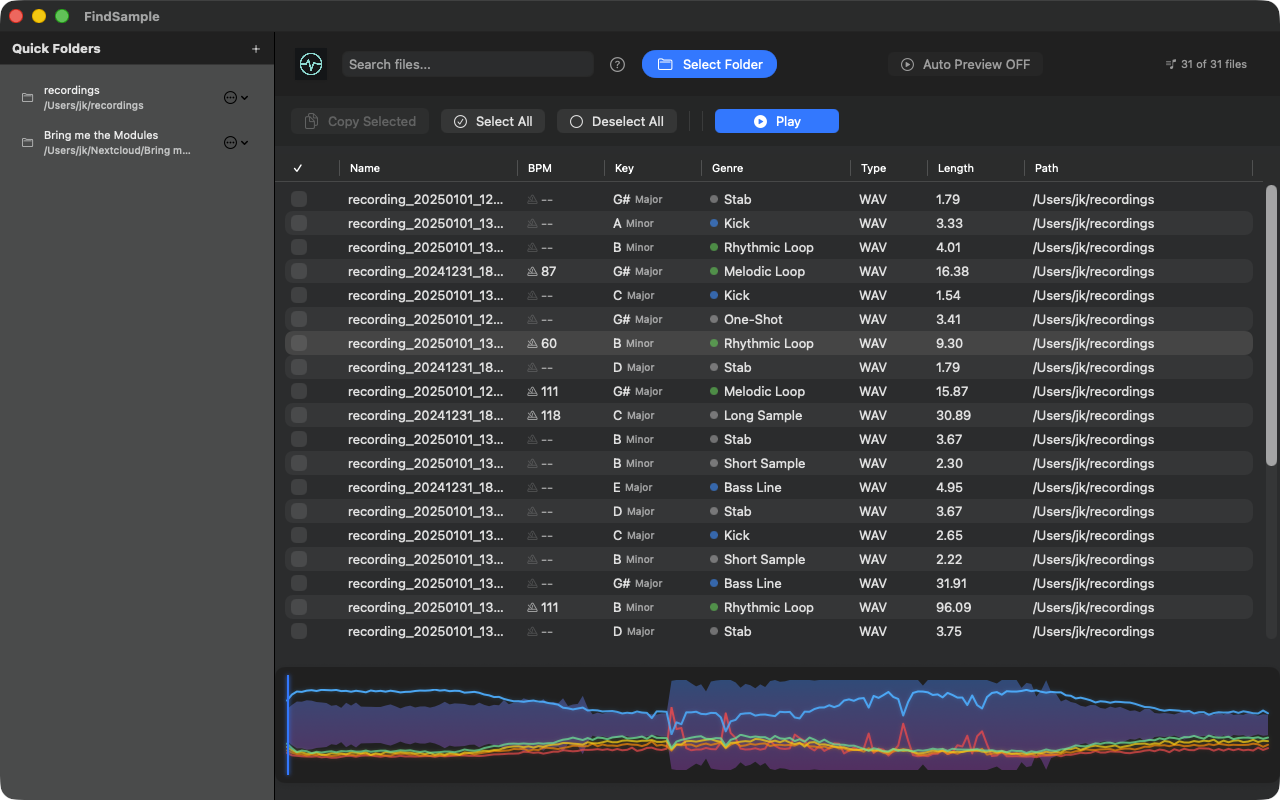1280x800 pixels.
Task: Toggle Auto Preview OFF button
Action: pyautogui.click(x=965, y=64)
